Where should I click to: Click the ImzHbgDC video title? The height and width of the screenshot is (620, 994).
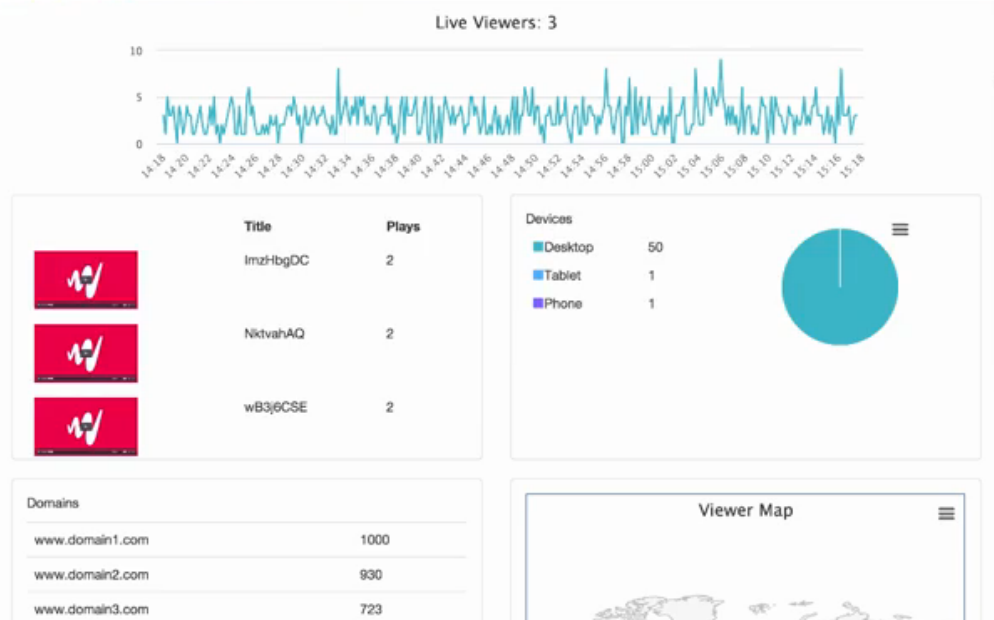point(269,260)
